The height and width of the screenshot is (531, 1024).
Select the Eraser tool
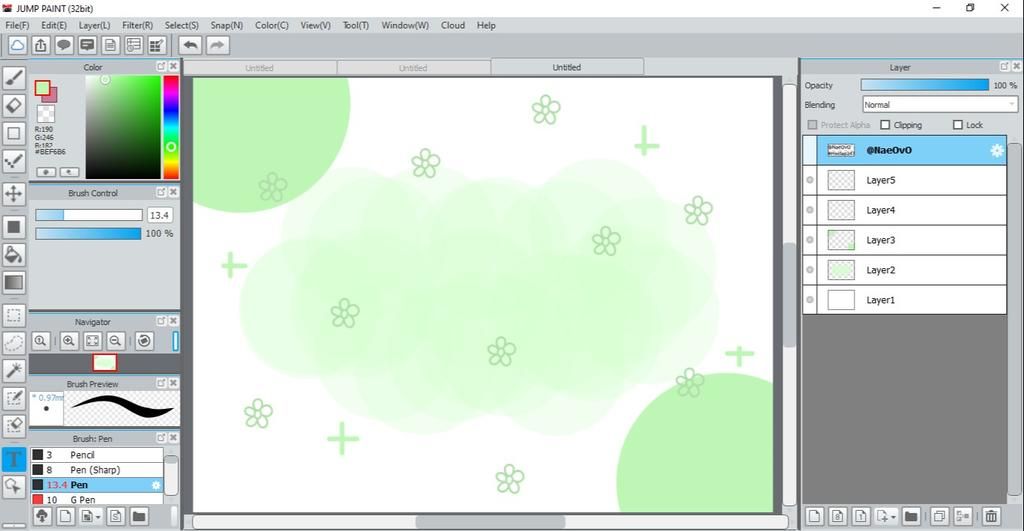click(14, 105)
